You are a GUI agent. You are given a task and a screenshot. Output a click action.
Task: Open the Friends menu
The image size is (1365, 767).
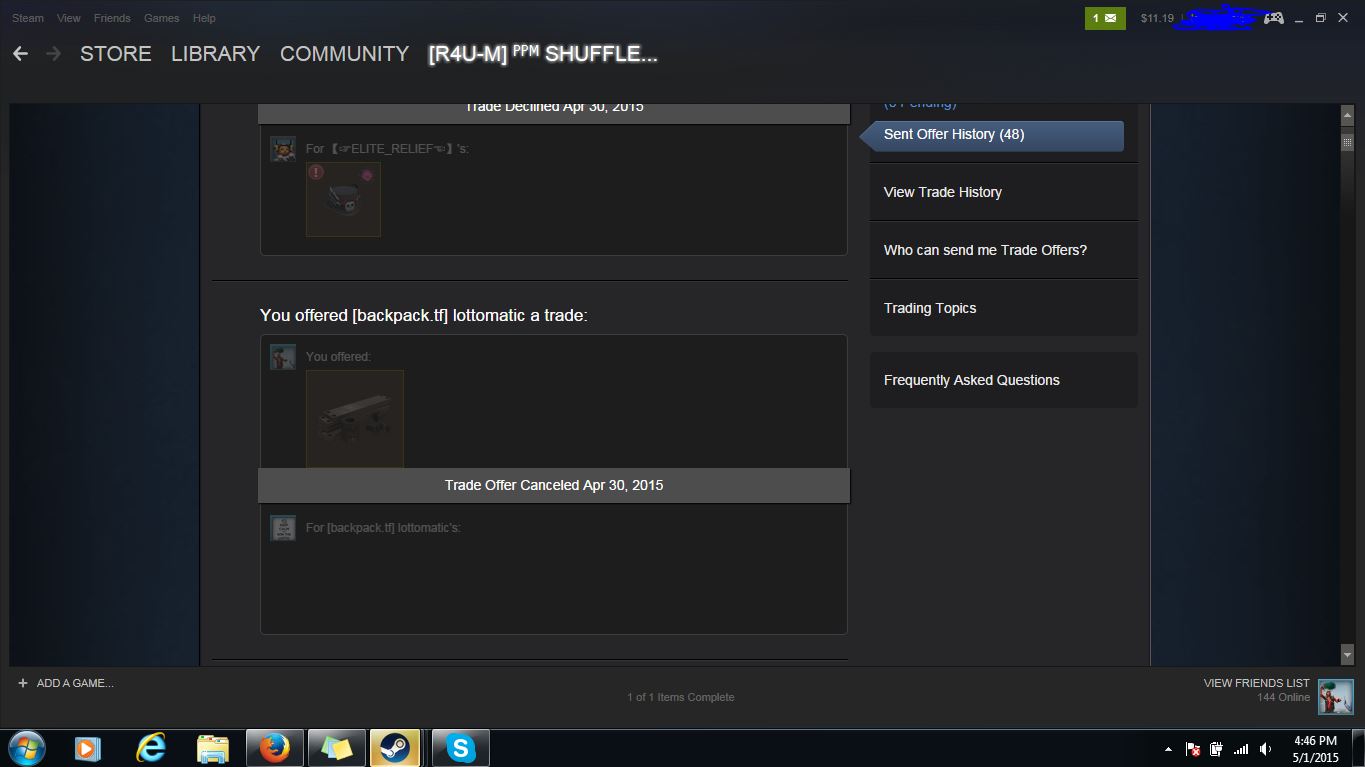[112, 18]
